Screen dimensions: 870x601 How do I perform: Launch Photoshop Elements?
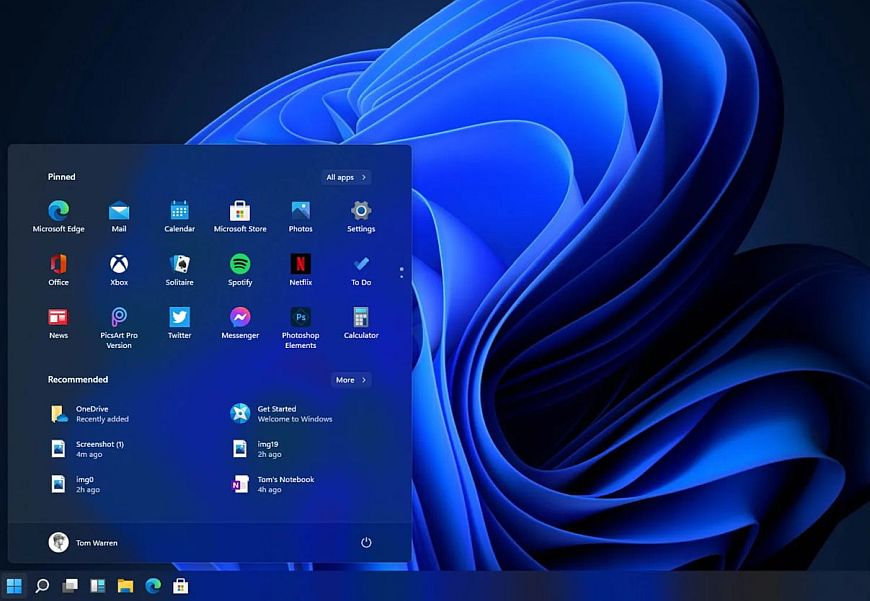pyautogui.click(x=300, y=328)
